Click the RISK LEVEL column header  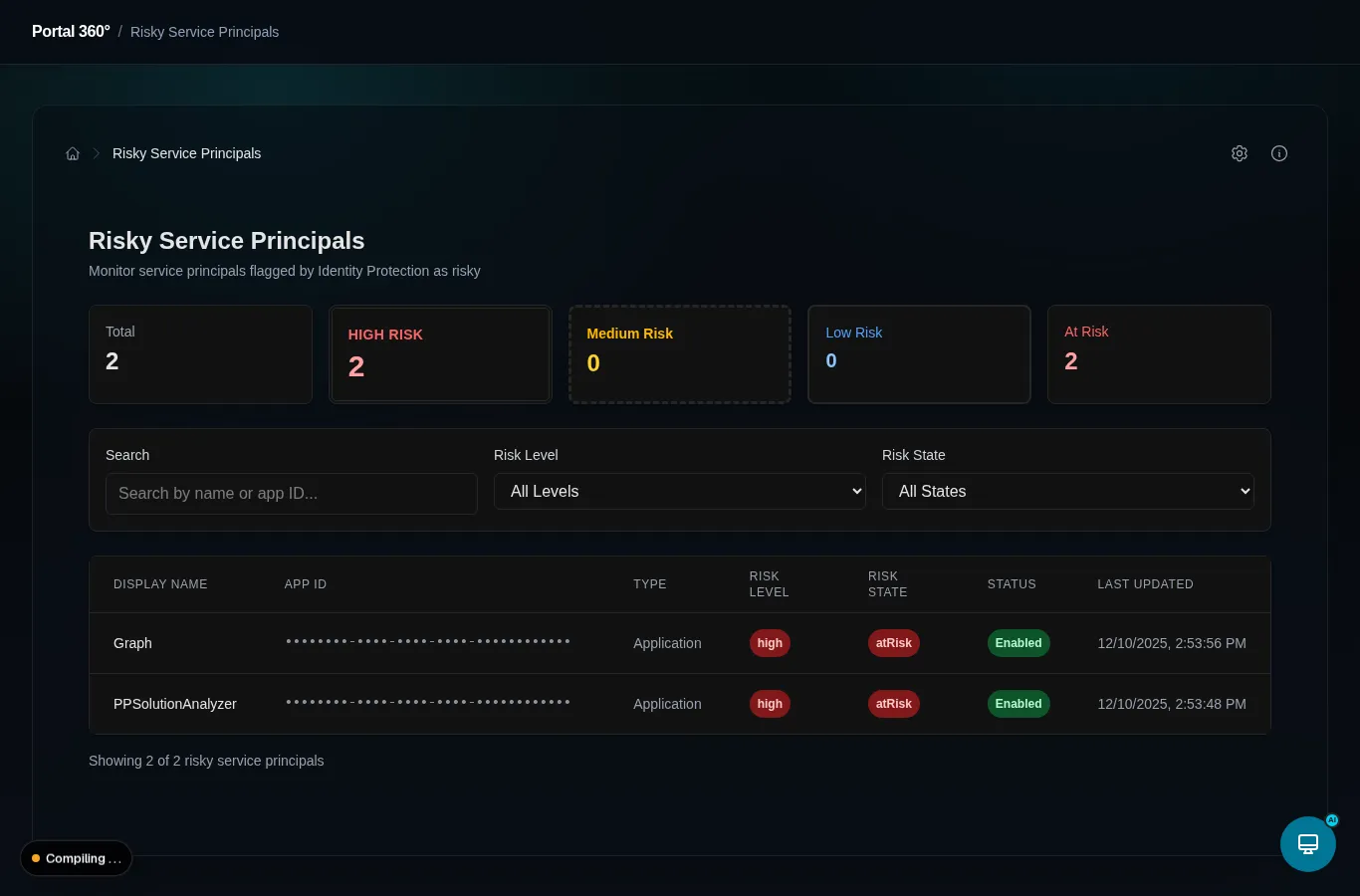coord(770,584)
